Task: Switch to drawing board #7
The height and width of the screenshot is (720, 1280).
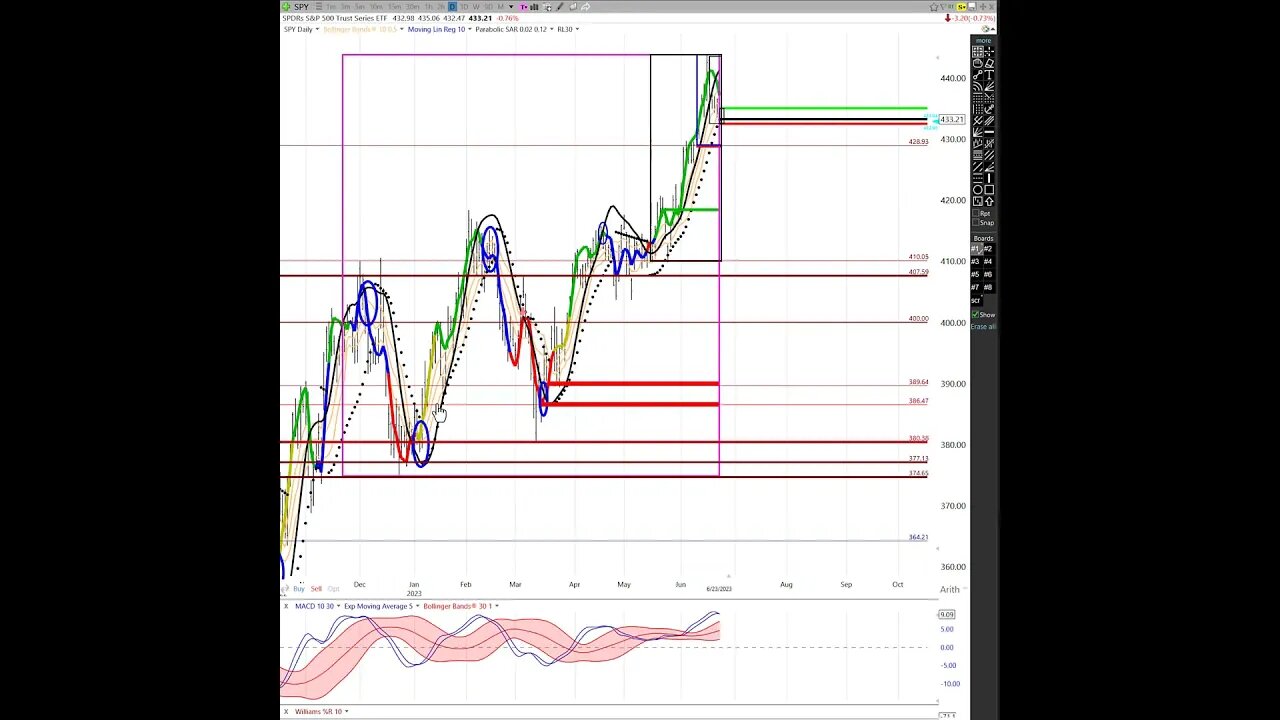Action: click(977, 285)
